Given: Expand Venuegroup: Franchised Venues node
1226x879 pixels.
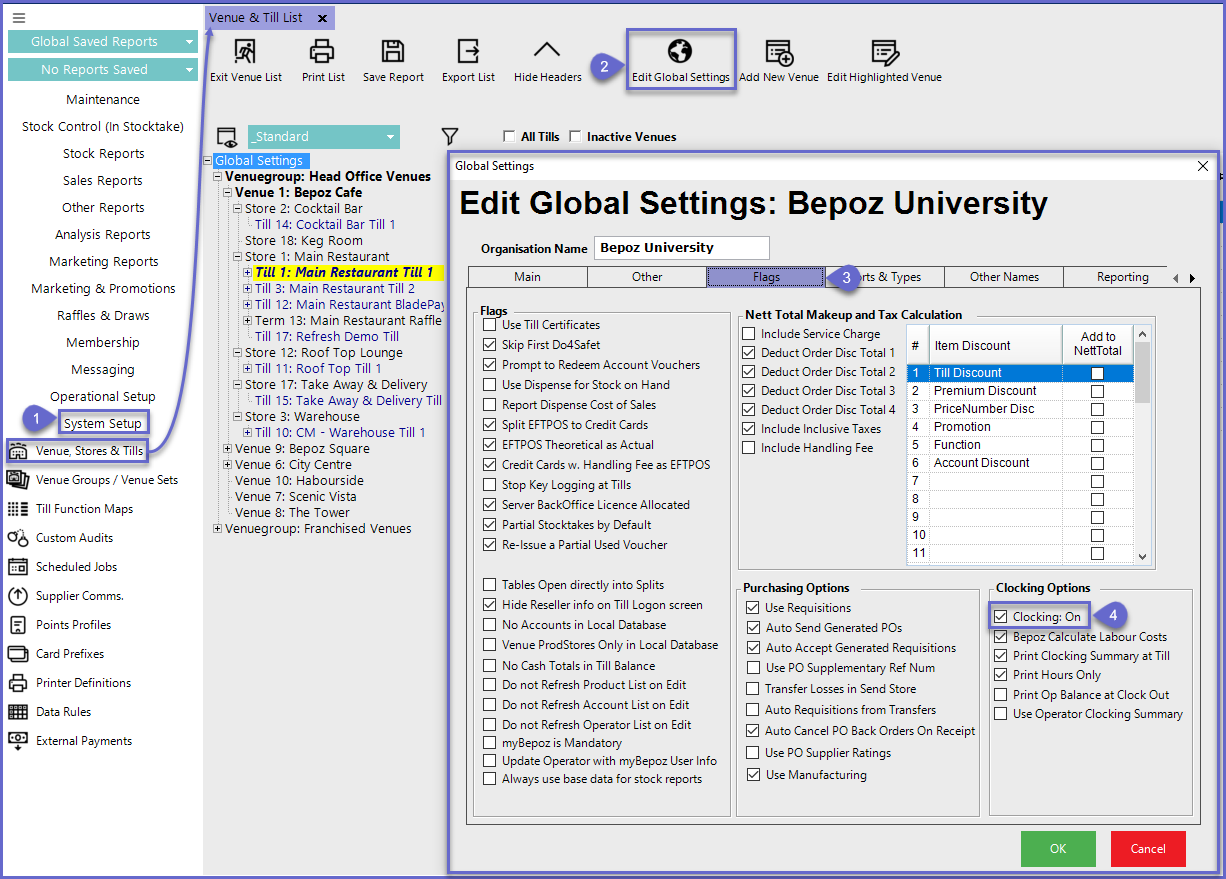Looking at the screenshot, I should click(218, 529).
